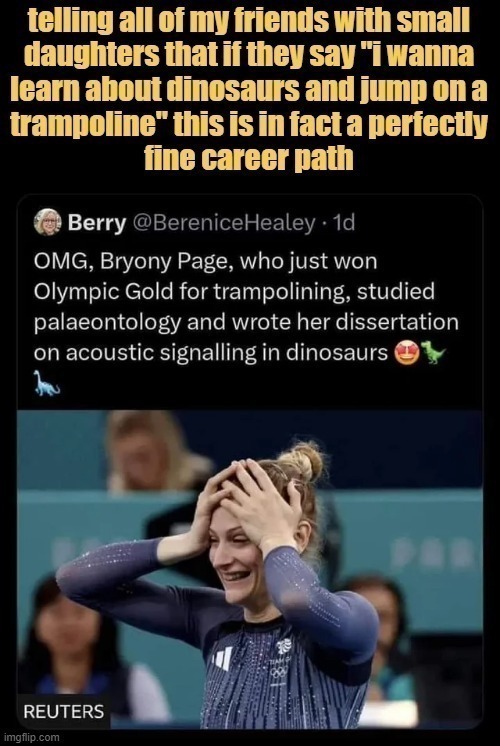Viewport: 500px width, 746px height.
Task: Click the Adidas logo on leotard
Action: (222, 658)
